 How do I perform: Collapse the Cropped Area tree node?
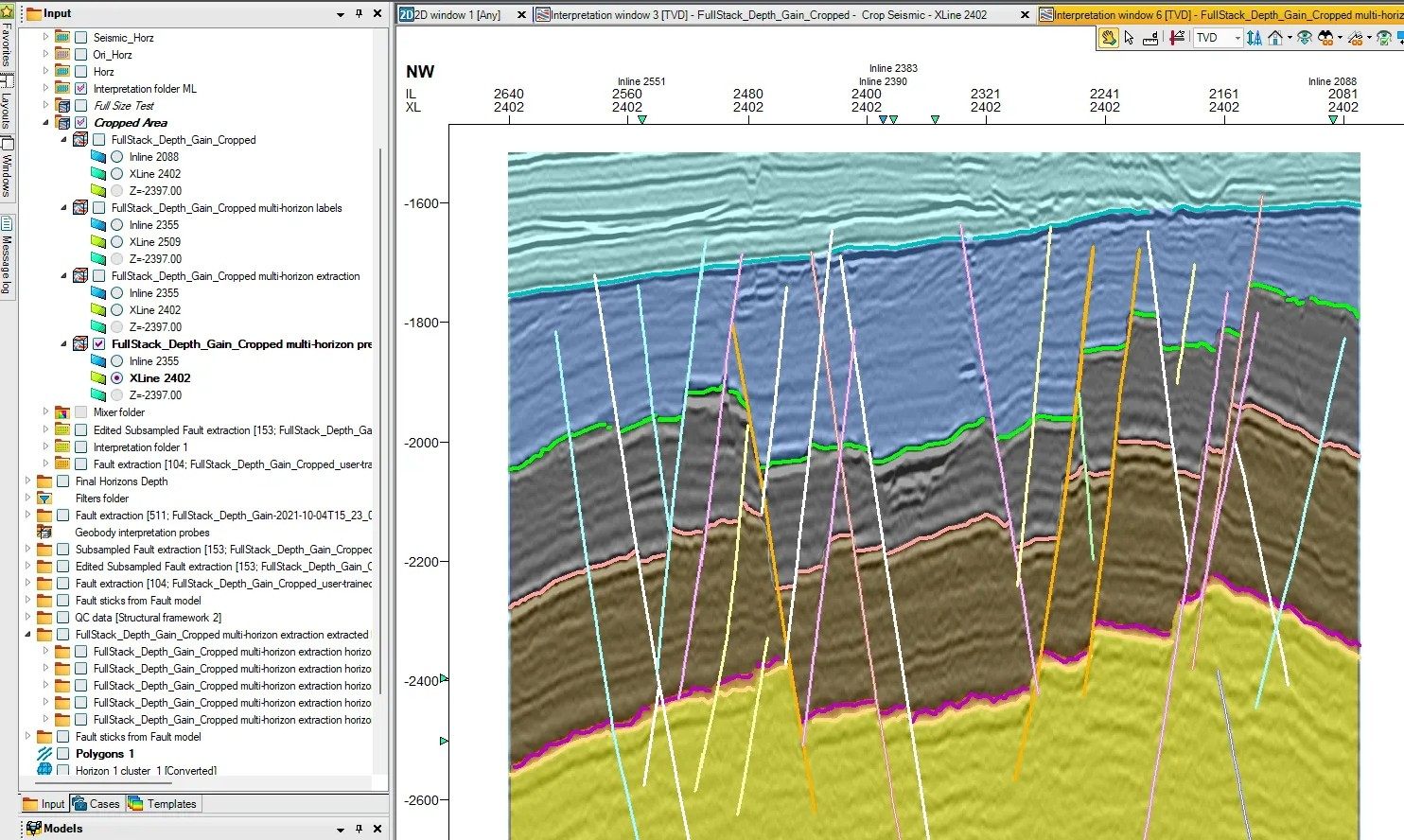point(45,123)
